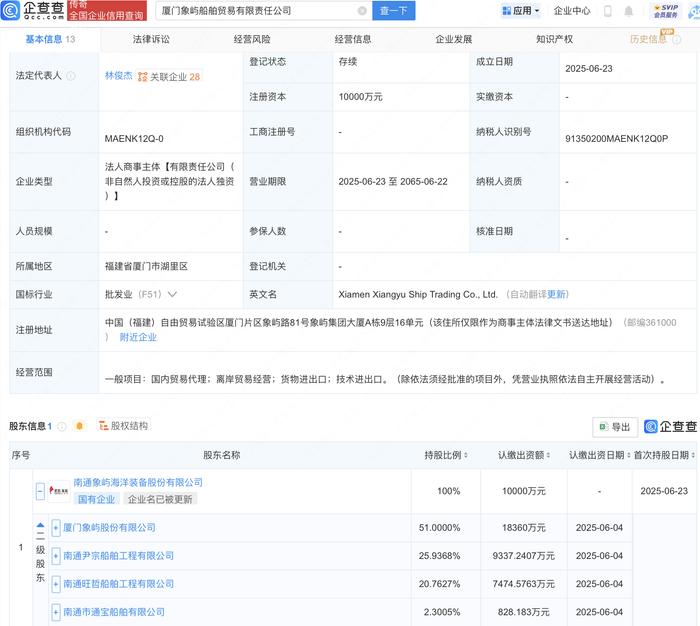The height and width of the screenshot is (626, 700).
Task: Open 南通象屿海洋装备股份有限公司 link
Action: tap(138, 482)
